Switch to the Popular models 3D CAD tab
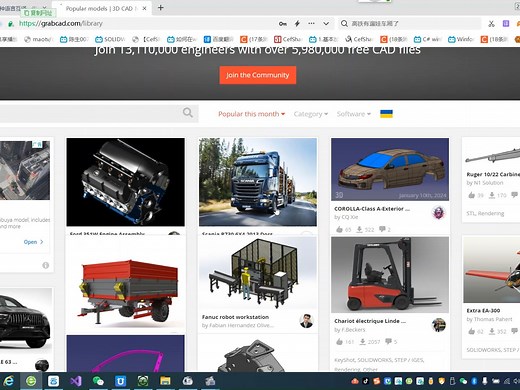Viewport: 520px width, 390px height. click(x=102, y=8)
